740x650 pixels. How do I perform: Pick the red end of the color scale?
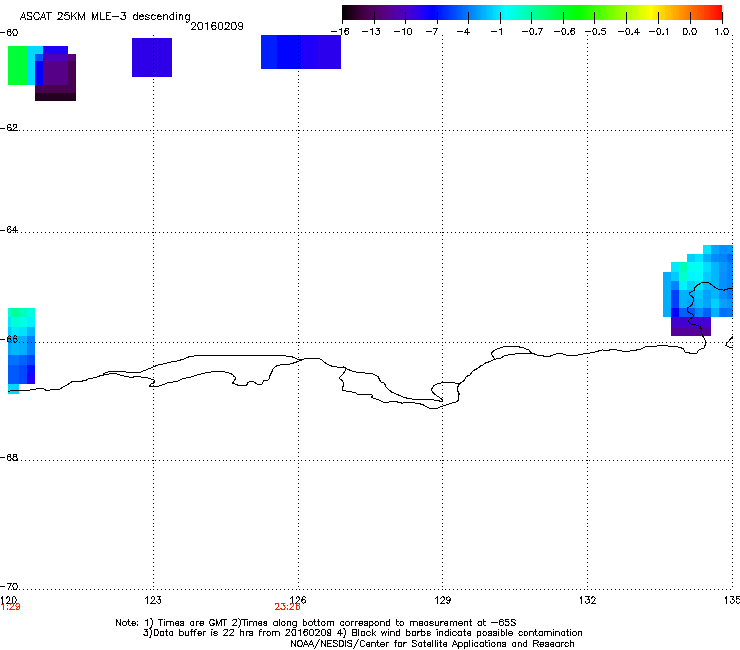(715, 13)
